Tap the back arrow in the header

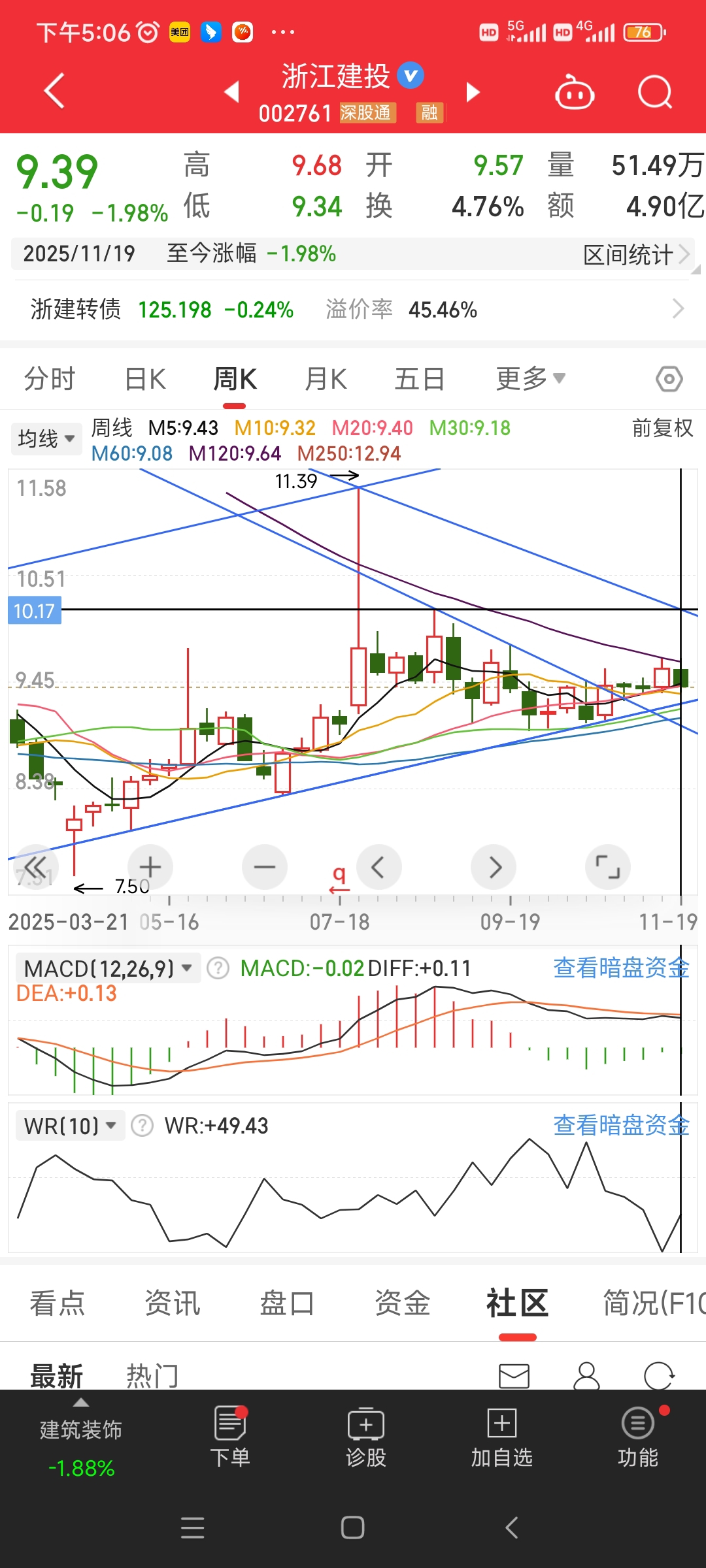tap(54, 91)
